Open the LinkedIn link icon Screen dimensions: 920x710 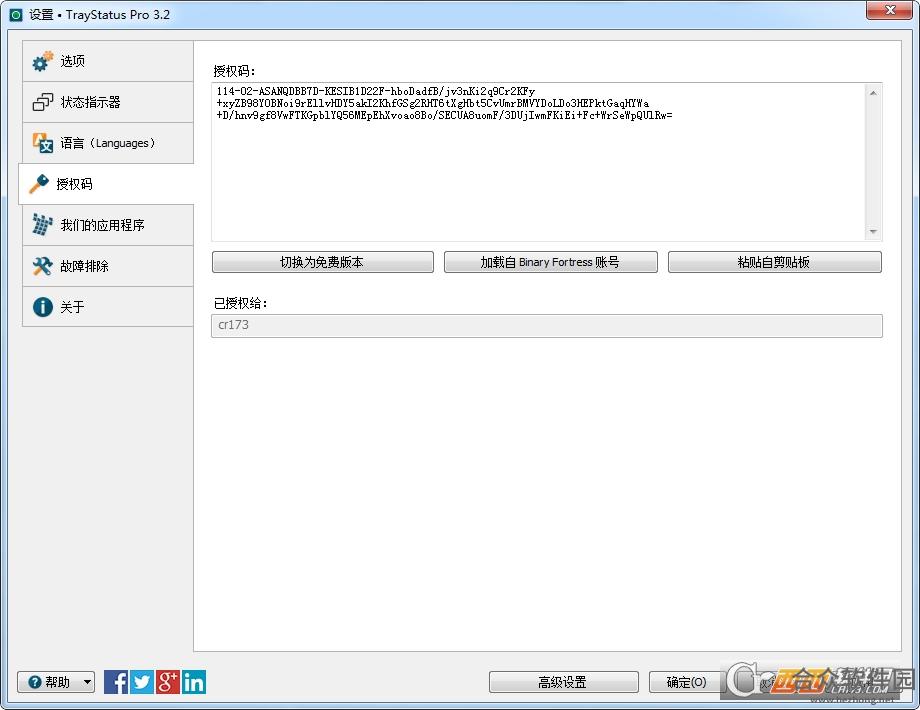pyautogui.click(x=194, y=682)
